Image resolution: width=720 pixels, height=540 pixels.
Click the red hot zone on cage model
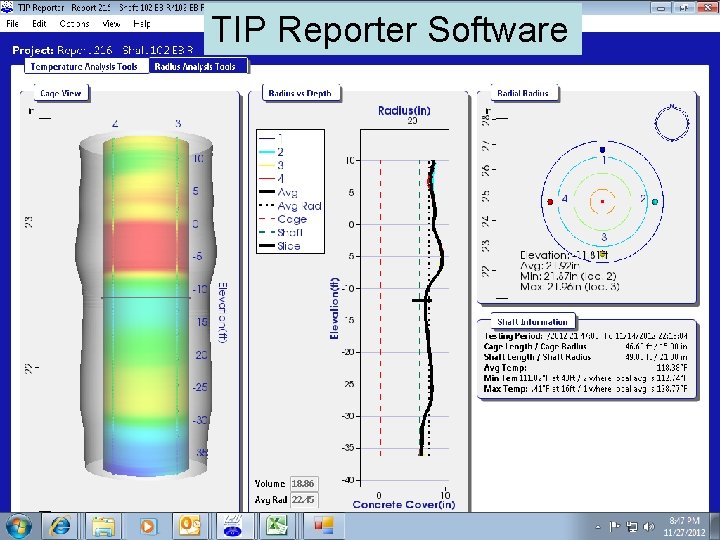tap(146, 246)
